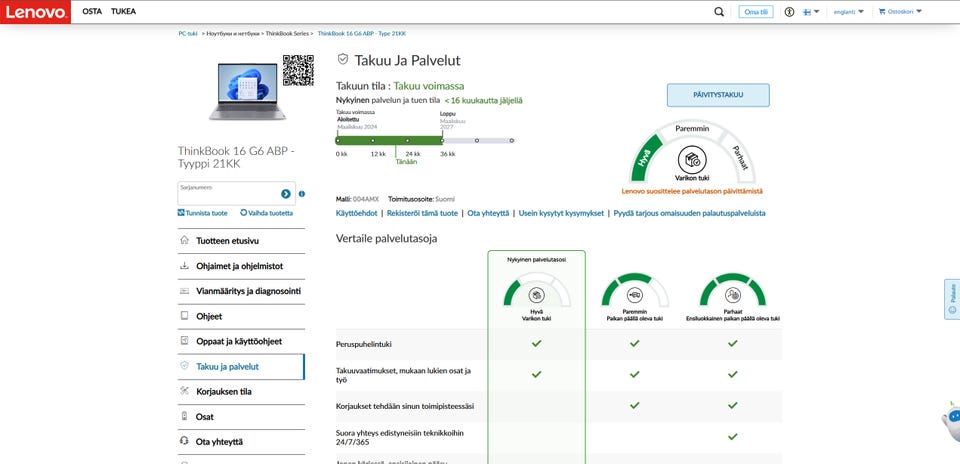Expand the englanti language dropdown
Image resolution: width=960 pixels, height=464 pixels.
849,12
